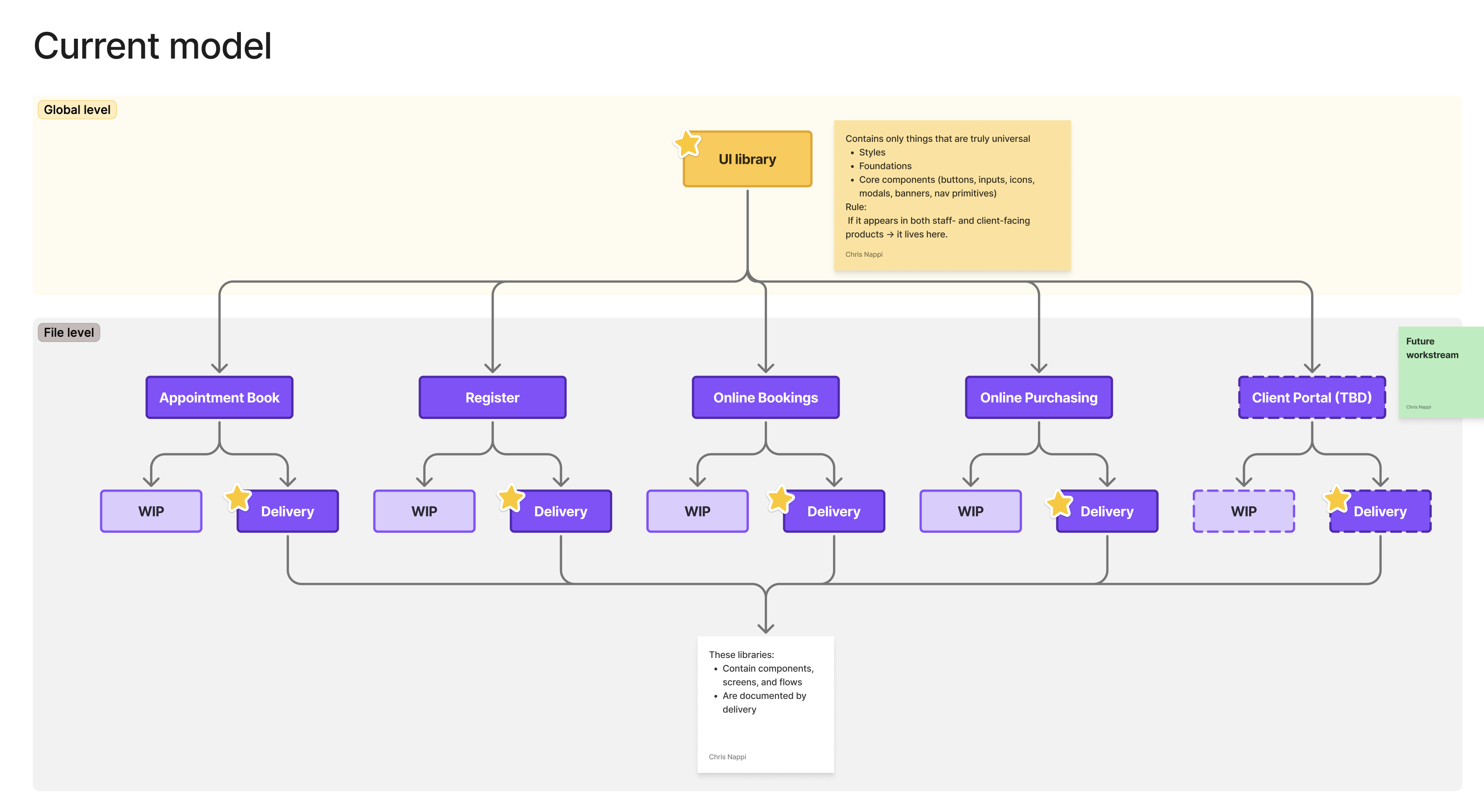Click the star on Online Bookings' Delivery node
Image resolution: width=1484 pixels, height=812 pixels.
point(781,499)
